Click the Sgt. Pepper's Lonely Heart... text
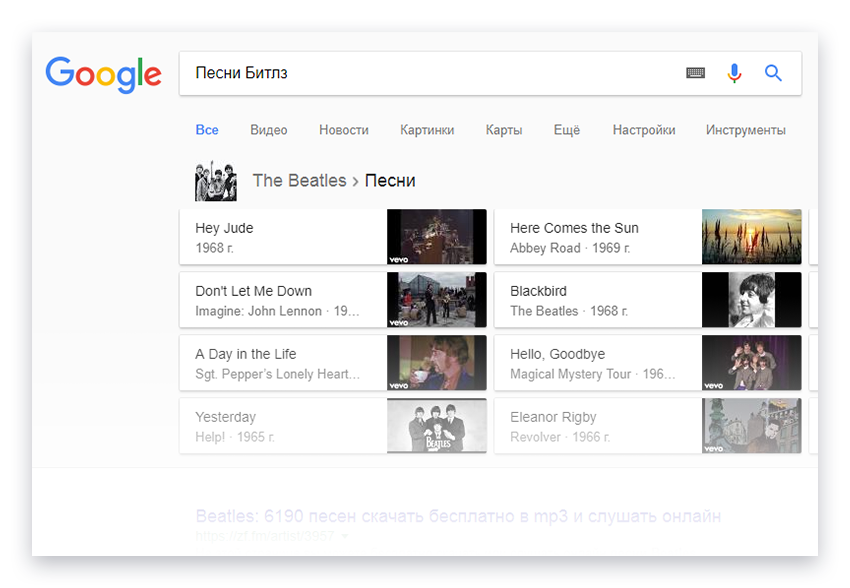This screenshot has height=588, width=850. 278,374
